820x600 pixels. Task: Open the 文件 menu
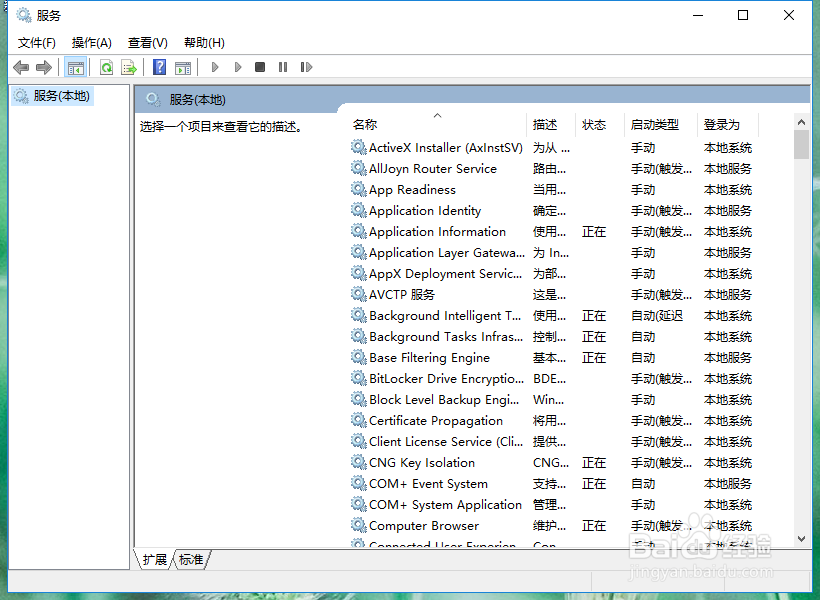(36, 42)
